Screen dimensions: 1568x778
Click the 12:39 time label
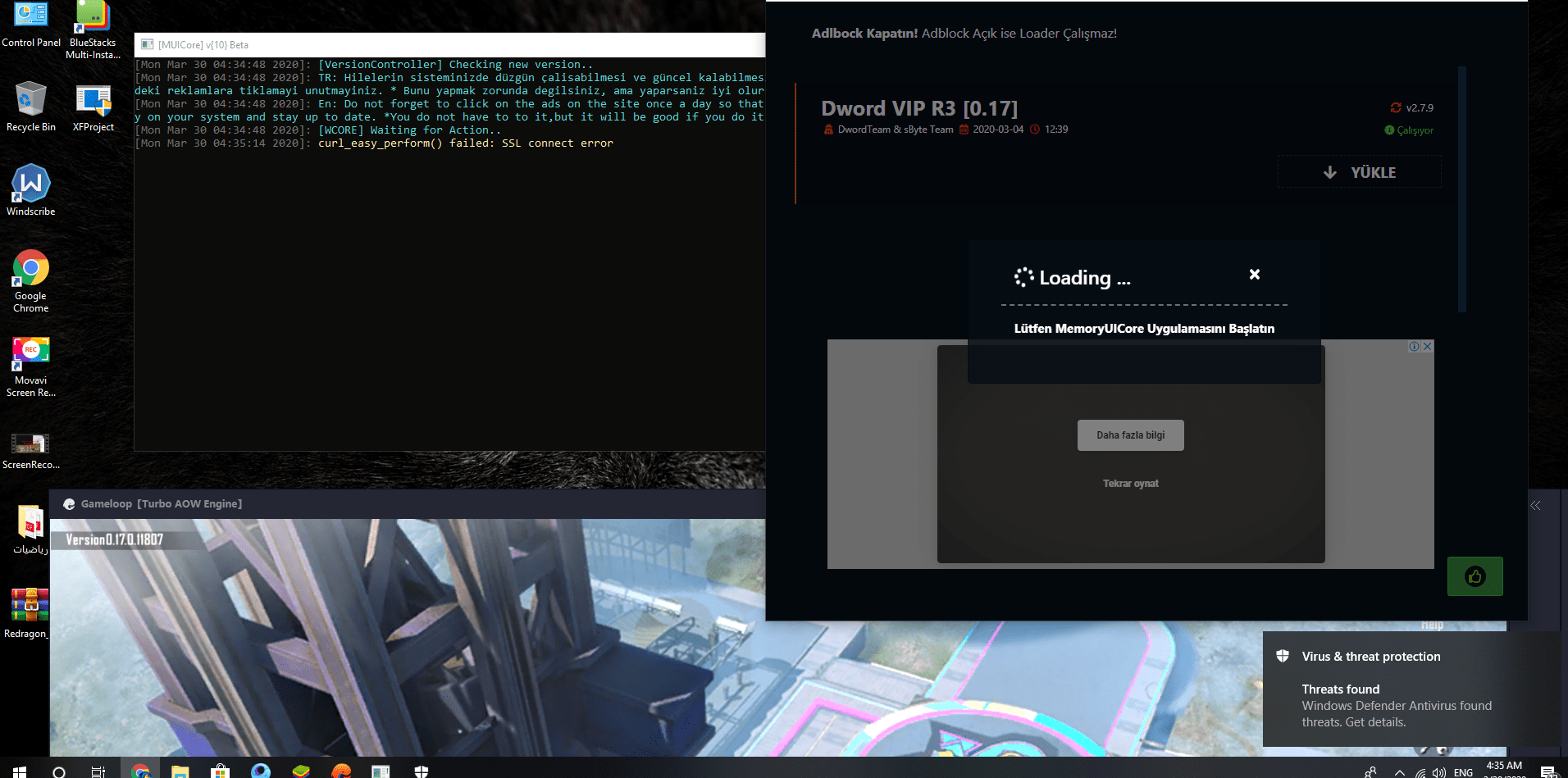click(x=1056, y=130)
